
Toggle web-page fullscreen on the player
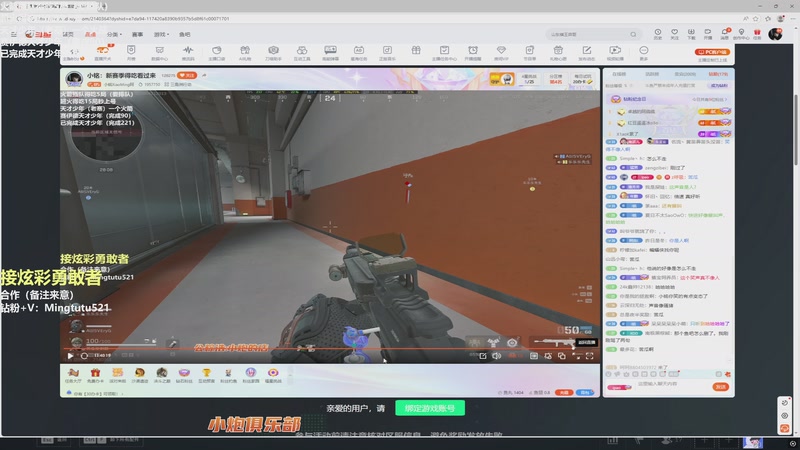click(577, 356)
